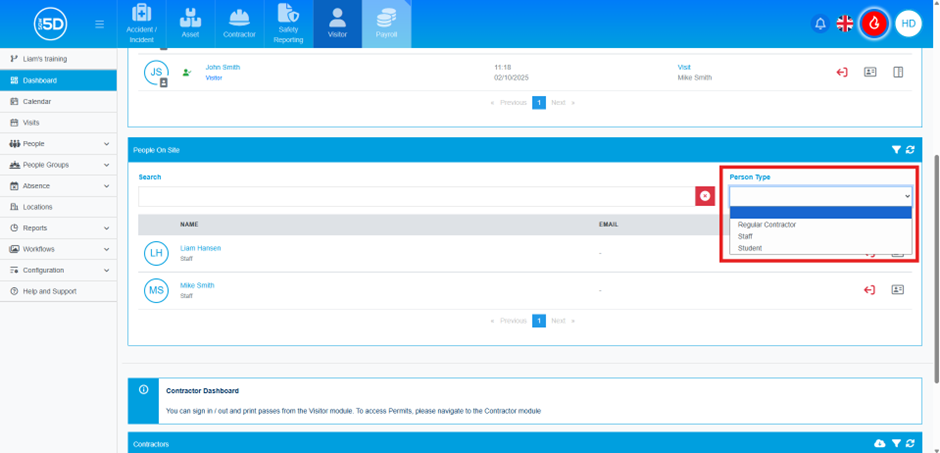Click the filter icon in People On Site header
The height and width of the screenshot is (453, 940).
[x=896, y=150]
